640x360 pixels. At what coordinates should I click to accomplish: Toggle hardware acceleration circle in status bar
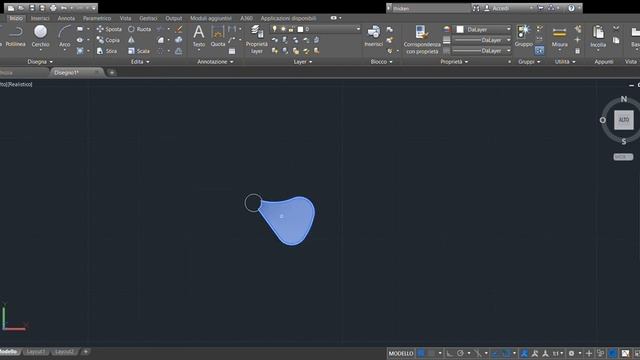[613, 353]
